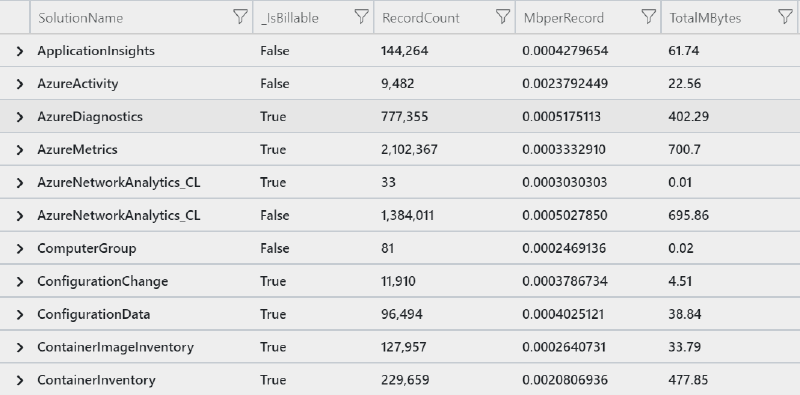The height and width of the screenshot is (395, 800).
Task: Click MbperRecord value 0.0004279654
Action: coord(565,51)
